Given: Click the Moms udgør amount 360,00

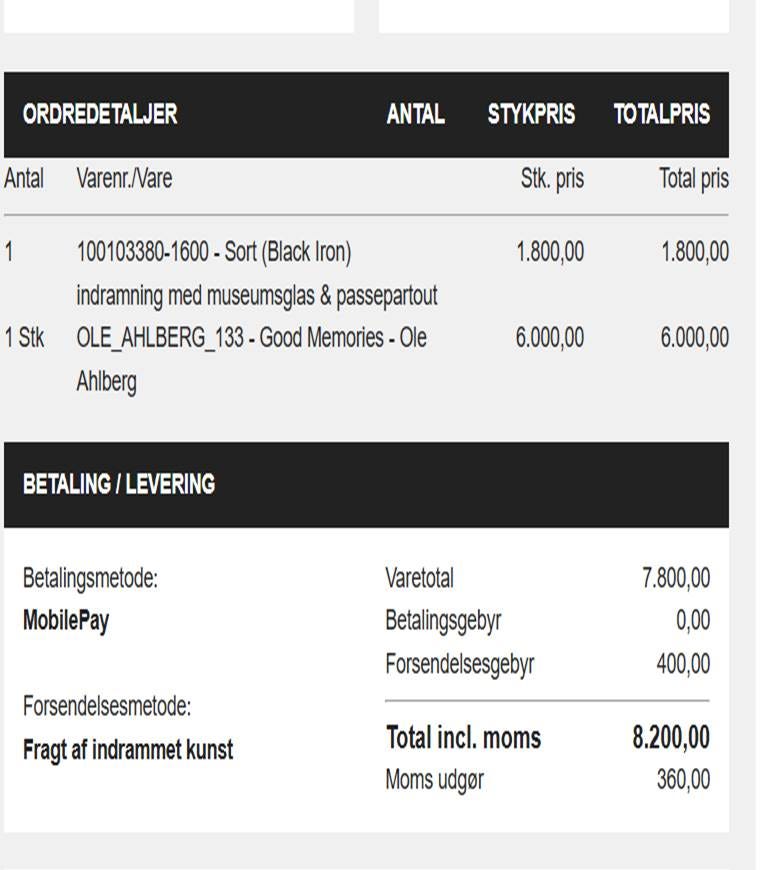Looking at the screenshot, I should click(x=683, y=780).
